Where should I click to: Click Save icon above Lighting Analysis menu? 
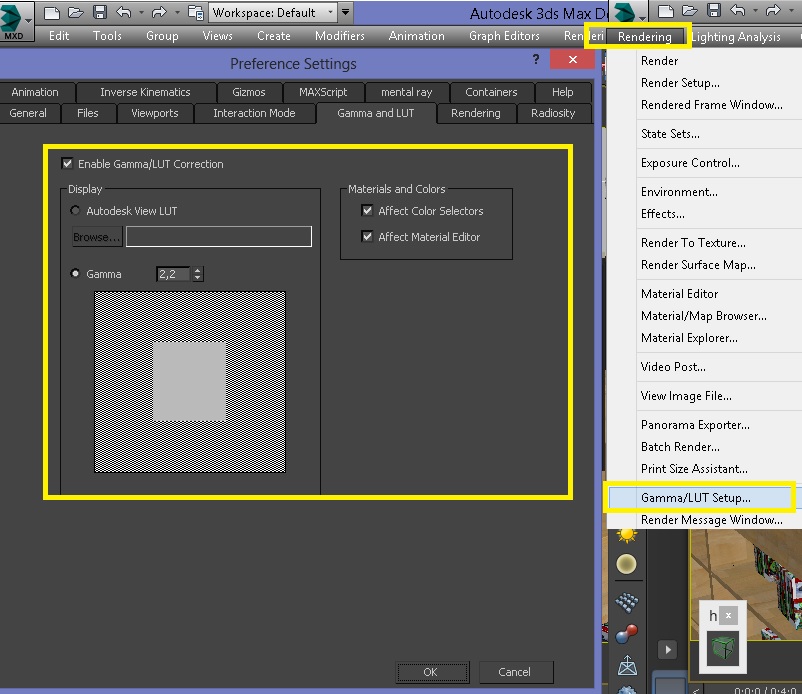click(714, 11)
